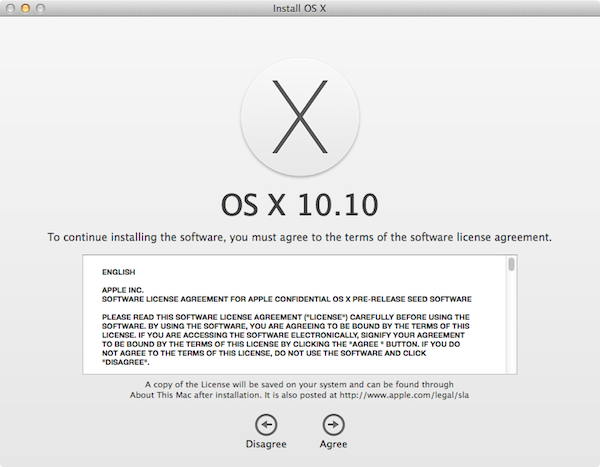
Task: Minimize the Install OS X window
Action: click(x=25, y=8)
